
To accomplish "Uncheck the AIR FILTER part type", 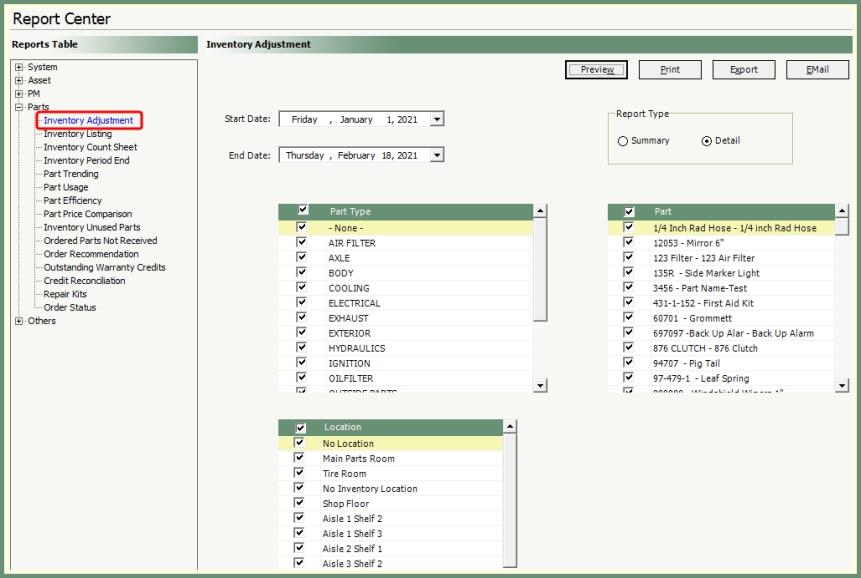I will (x=301, y=242).
